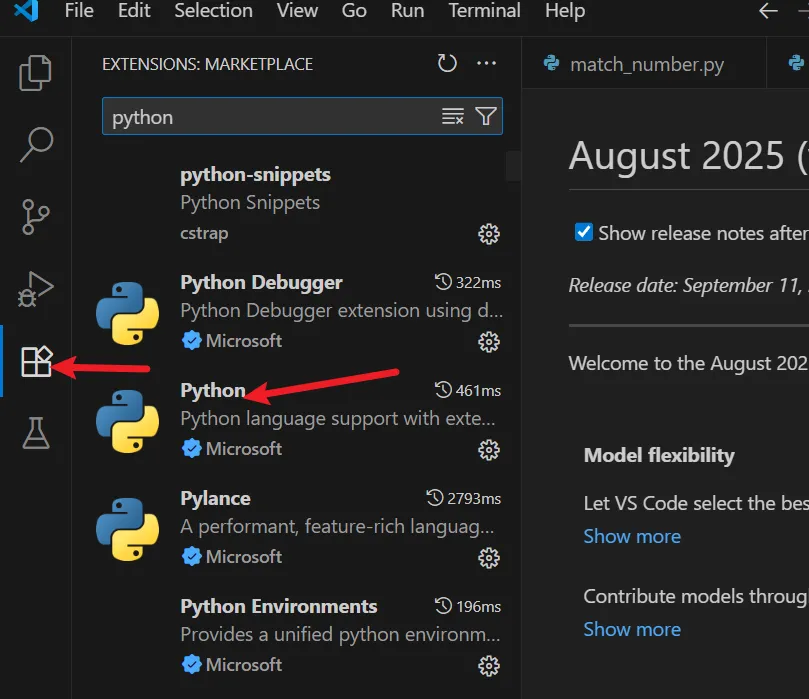The width and height of the screenshot is (809, 699).
Task: Clear extensions search results
Action: click(x=453, y=117)
